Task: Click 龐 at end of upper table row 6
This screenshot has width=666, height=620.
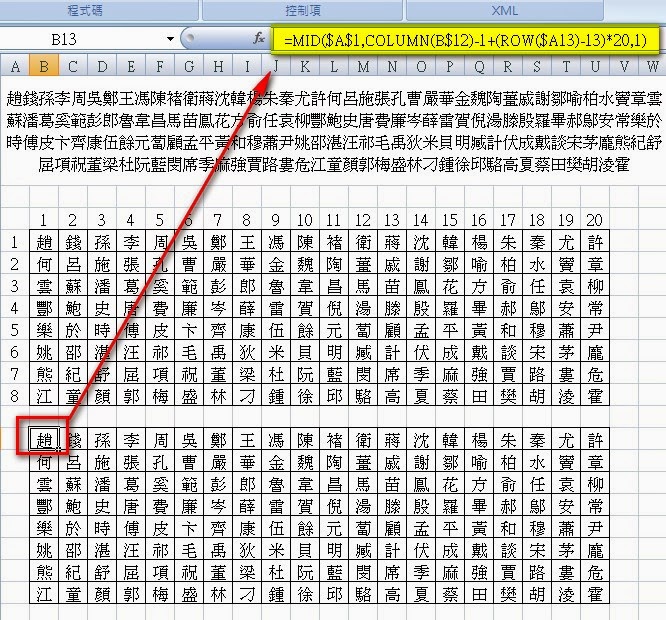Action: [595, 352]
